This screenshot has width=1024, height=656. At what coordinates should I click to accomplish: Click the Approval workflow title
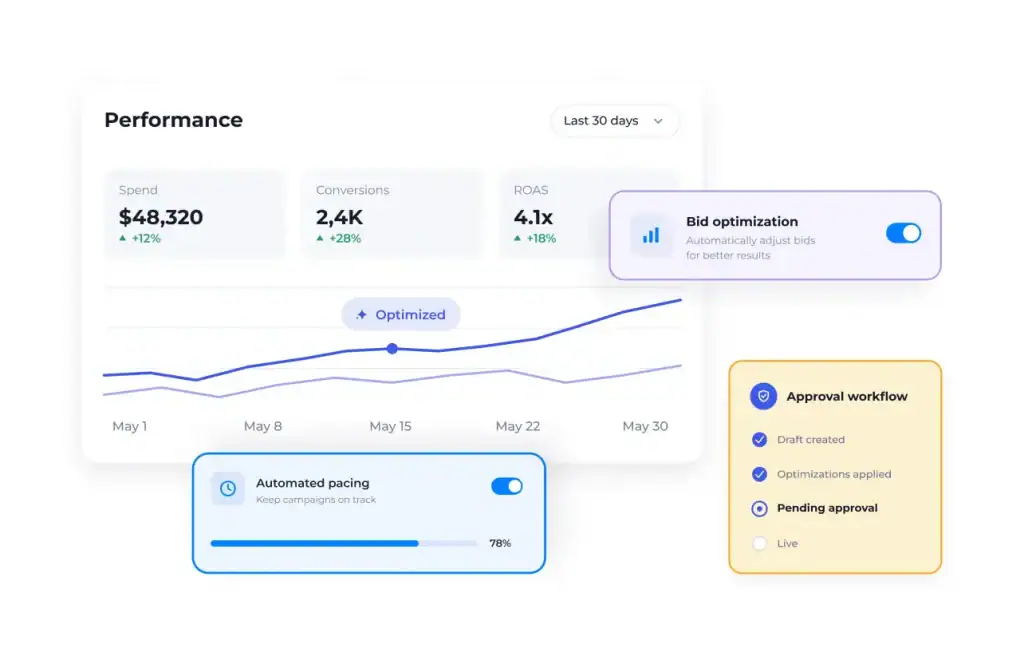(x=847, y=396)
